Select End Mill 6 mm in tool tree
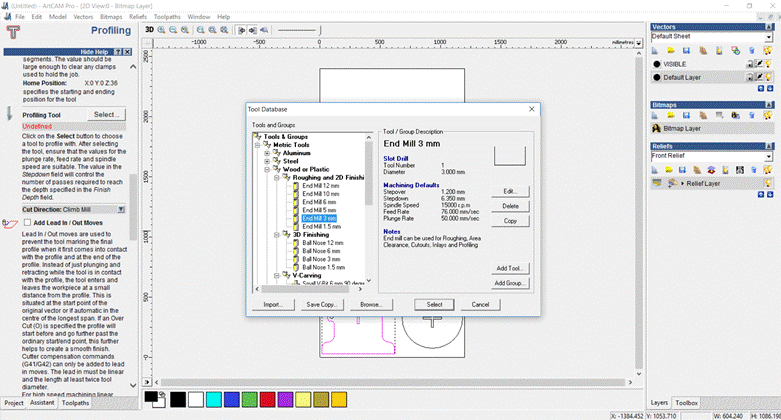The image size is (781, 420). [x=319, y=202]
